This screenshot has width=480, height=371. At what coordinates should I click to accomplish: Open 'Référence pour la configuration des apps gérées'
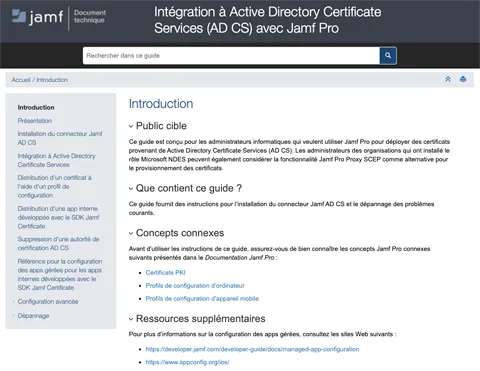(60, 274)
